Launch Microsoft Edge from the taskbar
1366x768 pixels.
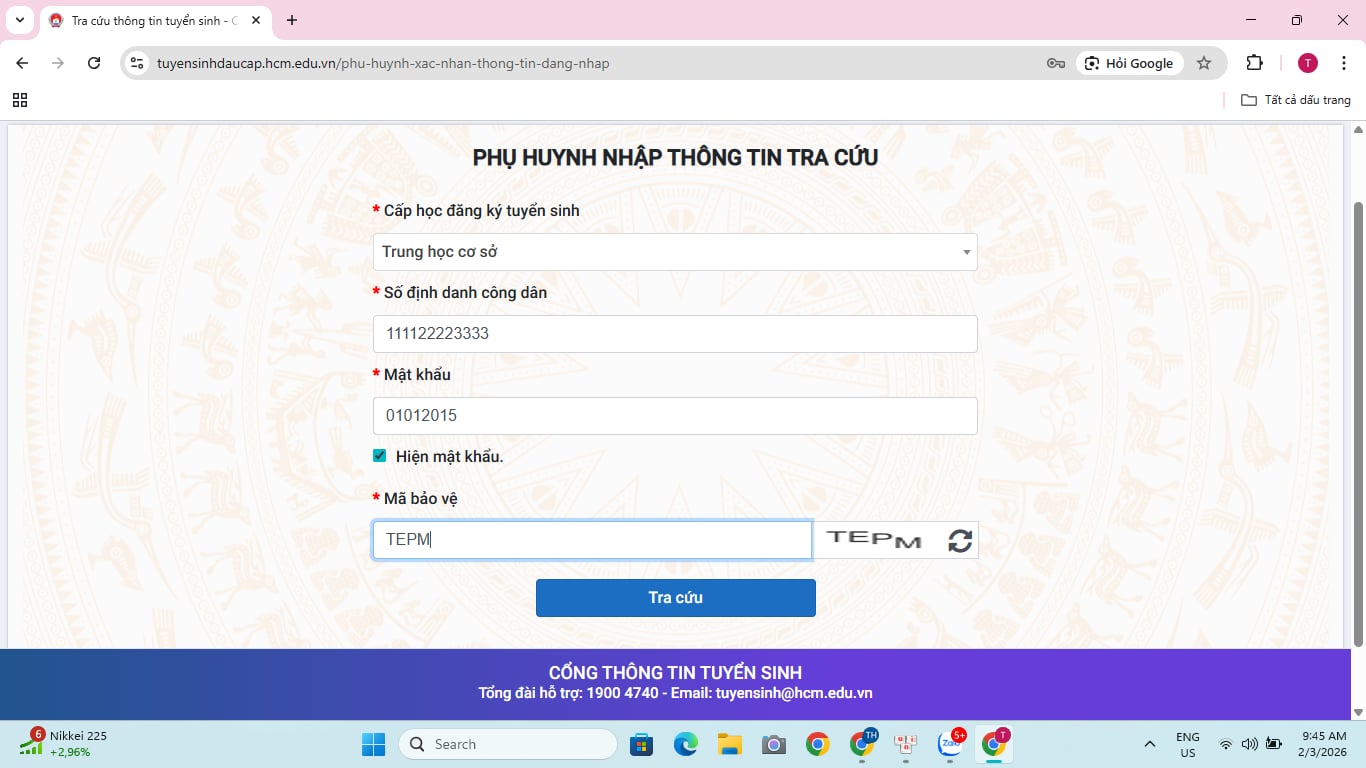(x=685, y=744)
